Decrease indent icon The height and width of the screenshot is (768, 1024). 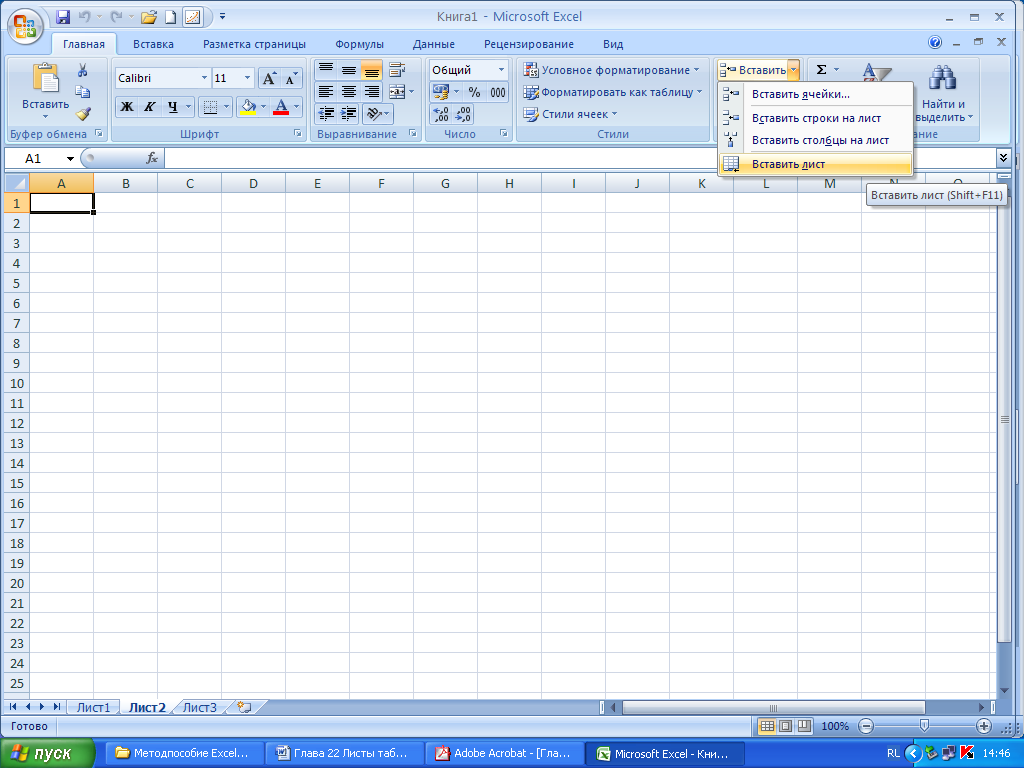(x=326, y=114)
